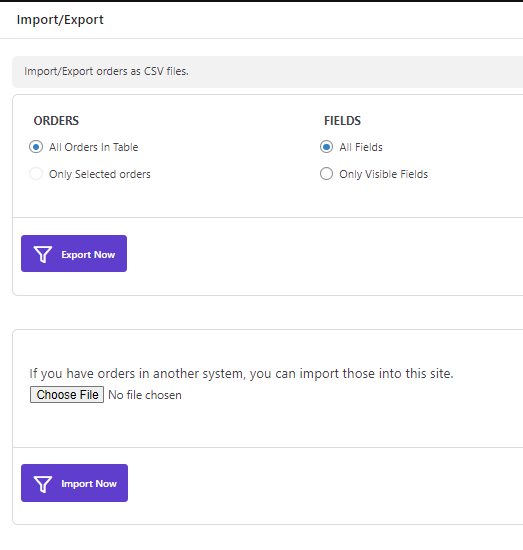Click the All Orders In Table label
Screen dimensions: 523x550
click(94, 147)
